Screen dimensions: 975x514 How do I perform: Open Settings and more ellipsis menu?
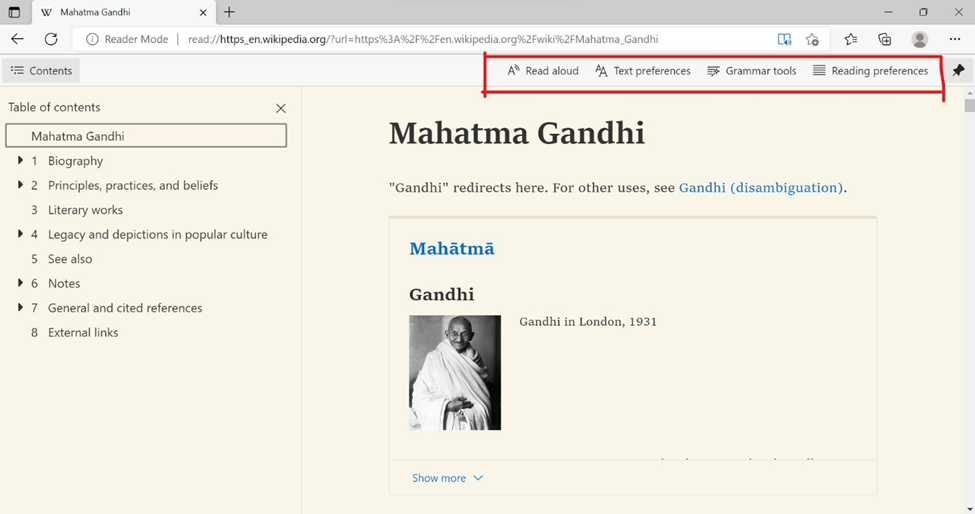[955, 39]
